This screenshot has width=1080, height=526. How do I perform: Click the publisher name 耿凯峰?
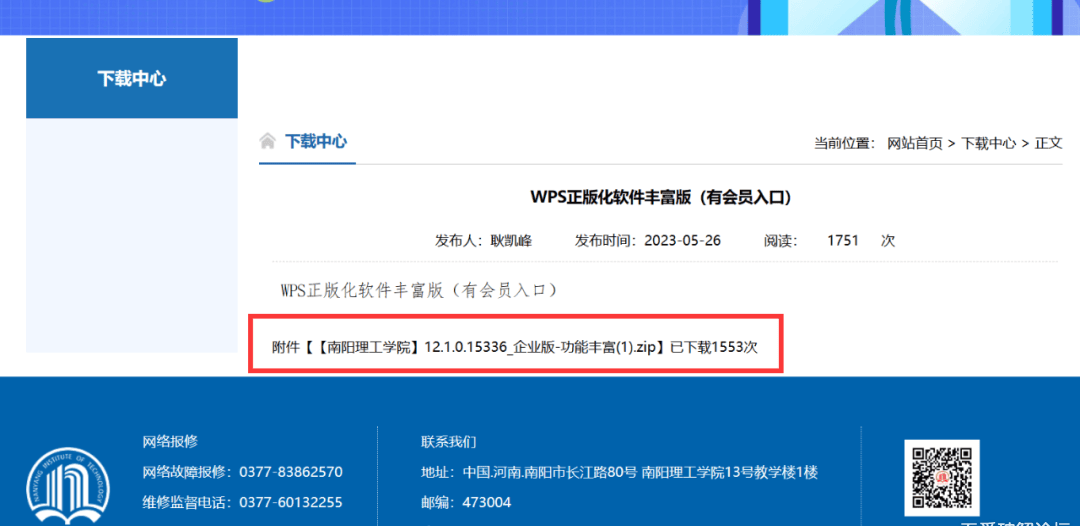511,241
